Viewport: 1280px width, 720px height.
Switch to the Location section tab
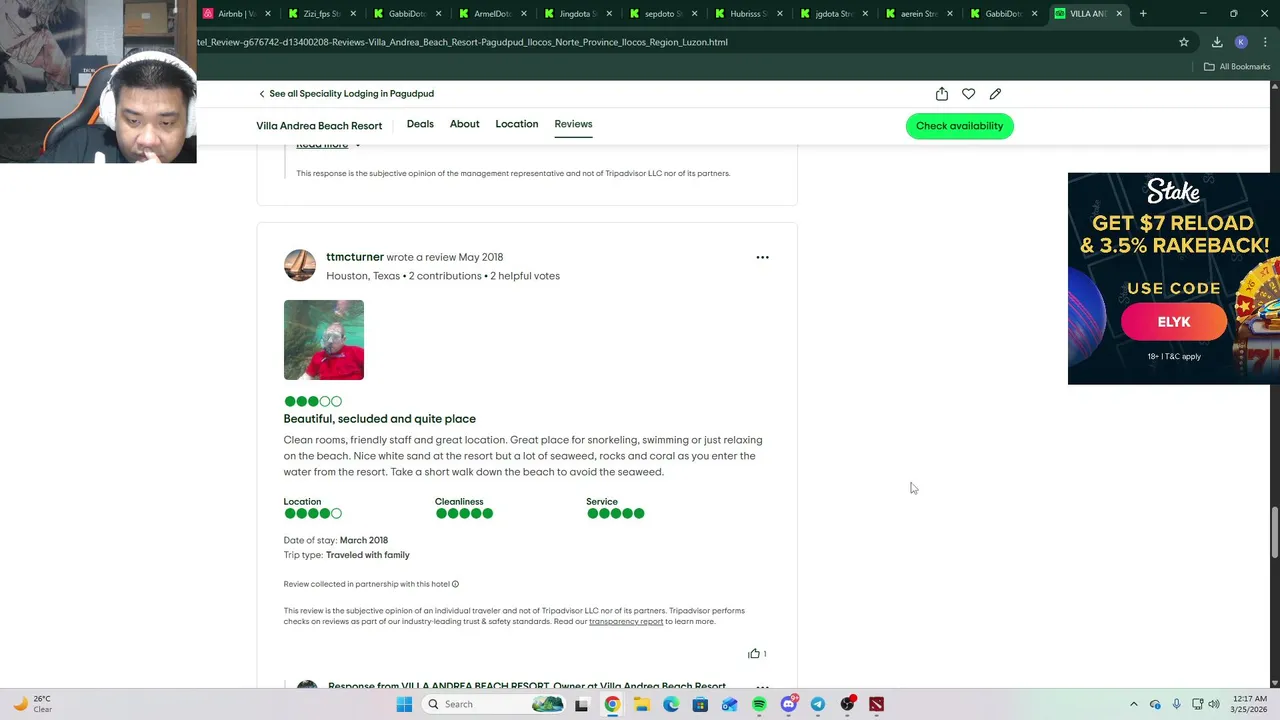pyautogui.click(x=517, y=124)
